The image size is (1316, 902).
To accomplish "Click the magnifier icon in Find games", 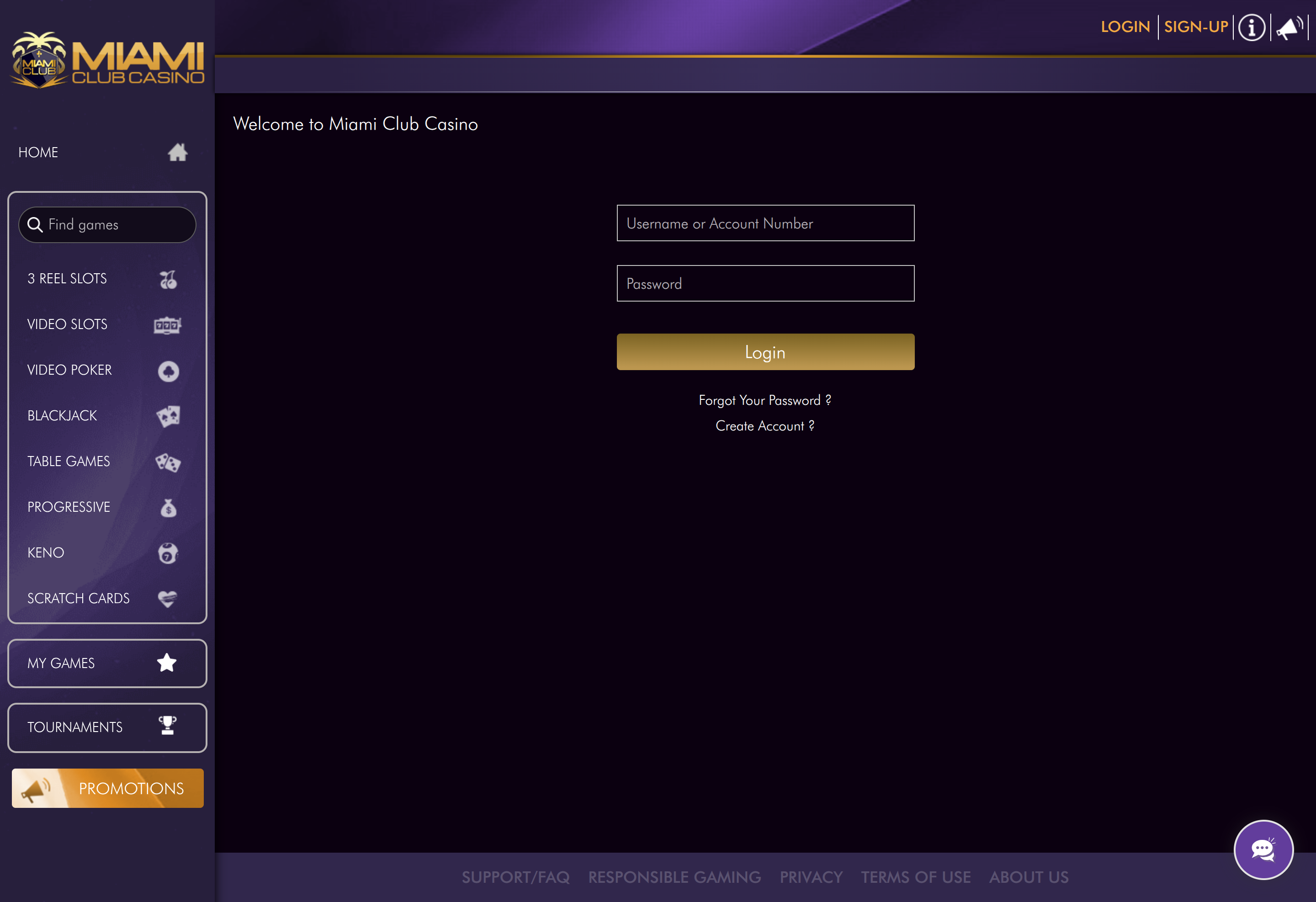I will coord(35,225).
